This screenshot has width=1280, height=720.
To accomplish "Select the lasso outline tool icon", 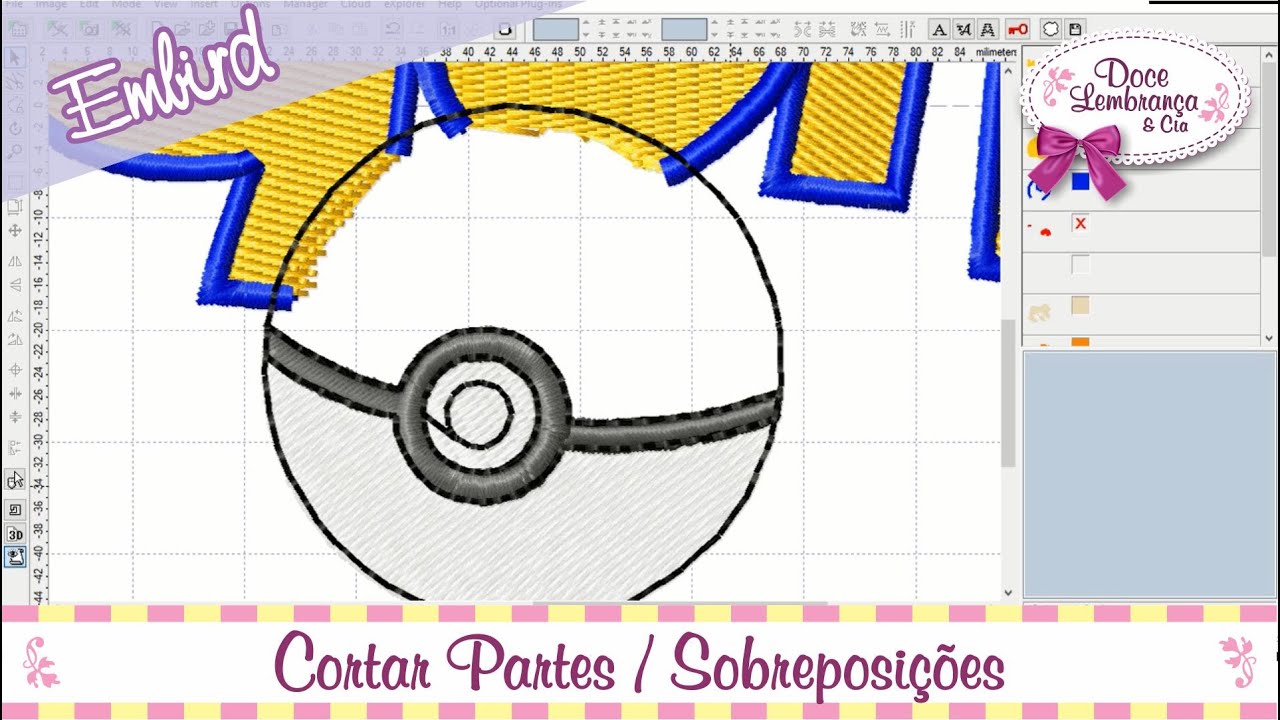I will click(x=1051, y=30).
